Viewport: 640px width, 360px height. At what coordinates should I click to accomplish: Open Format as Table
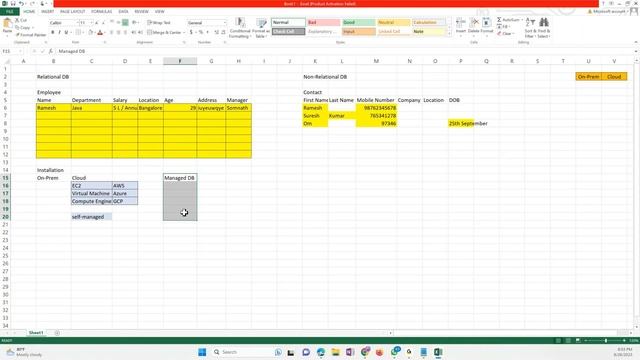[x=261, y=28]
